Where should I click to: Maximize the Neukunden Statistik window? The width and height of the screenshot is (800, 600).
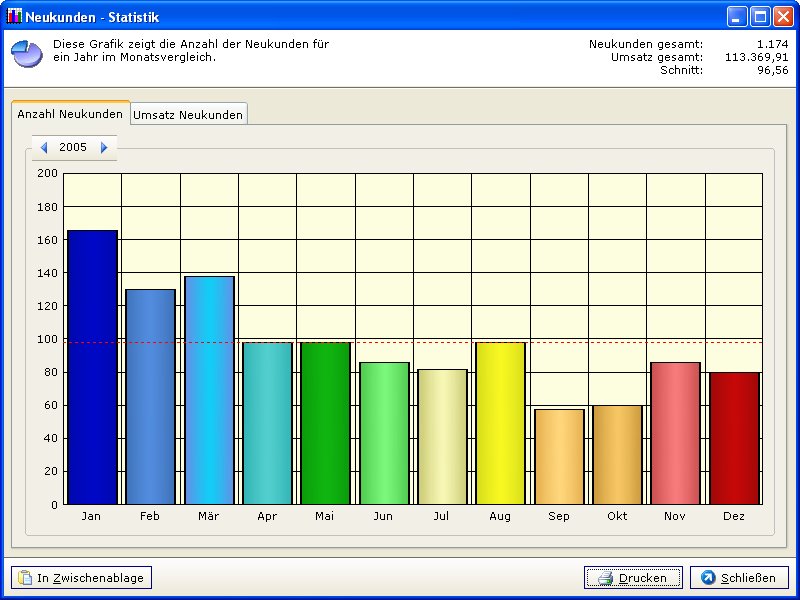(x=760, y=16)
